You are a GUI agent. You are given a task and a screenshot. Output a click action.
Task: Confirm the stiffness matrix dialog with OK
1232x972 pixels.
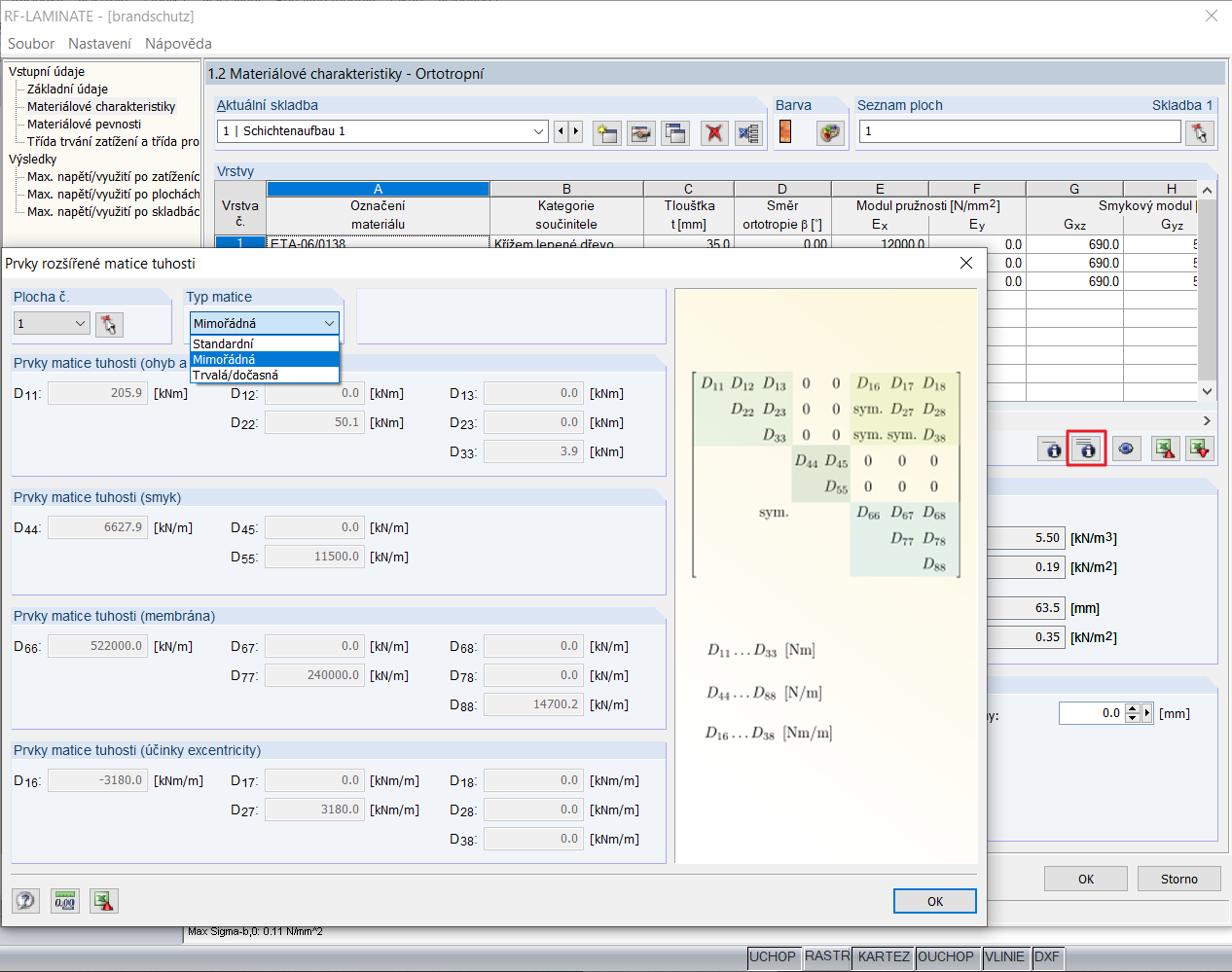point(934,901)
